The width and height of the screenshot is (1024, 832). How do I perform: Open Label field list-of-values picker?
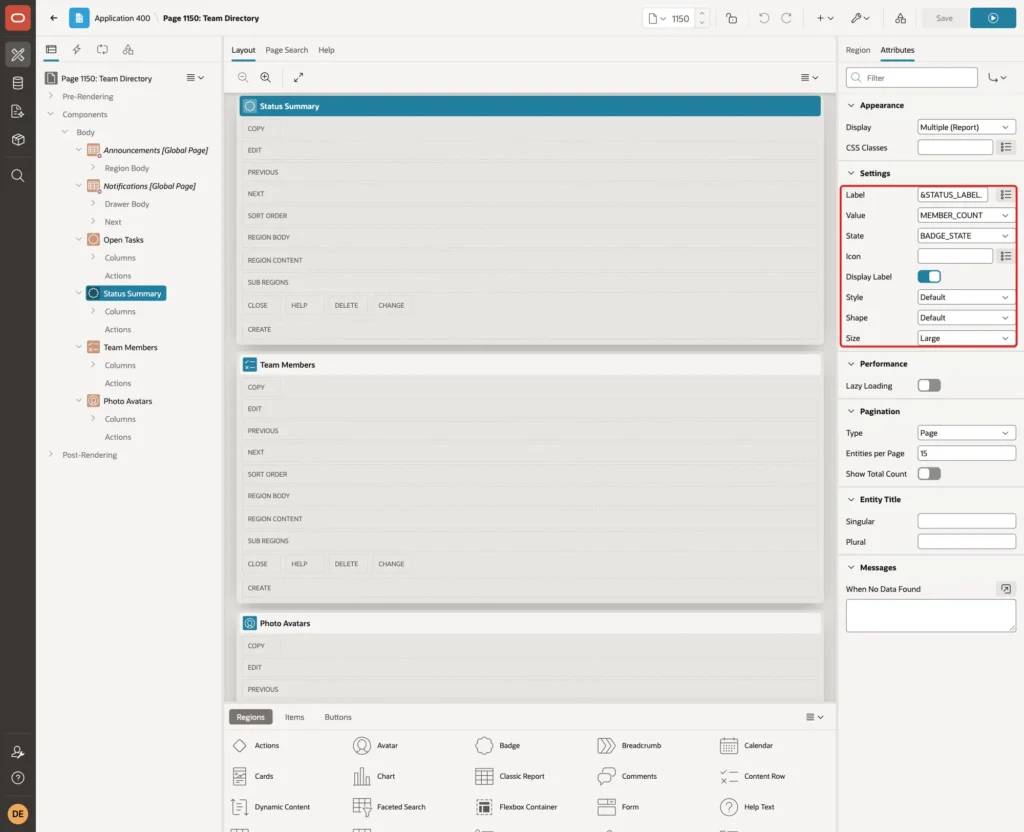pyautogui.click(x=1006, y=195)
